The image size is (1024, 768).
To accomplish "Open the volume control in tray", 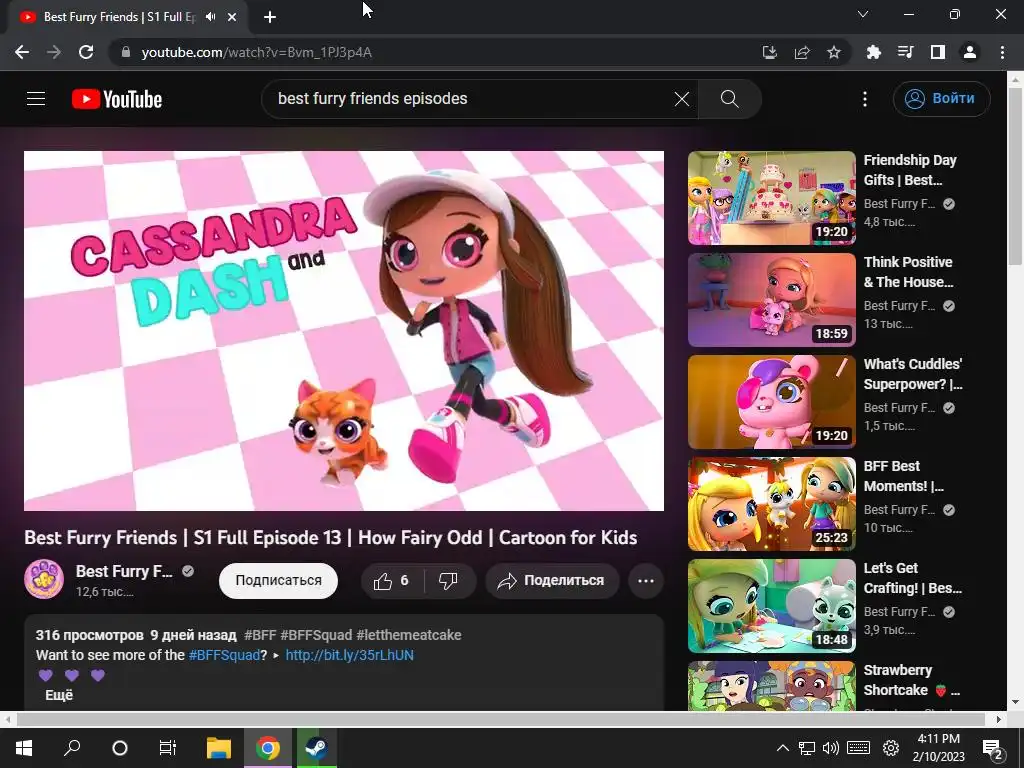I will 831,748.
